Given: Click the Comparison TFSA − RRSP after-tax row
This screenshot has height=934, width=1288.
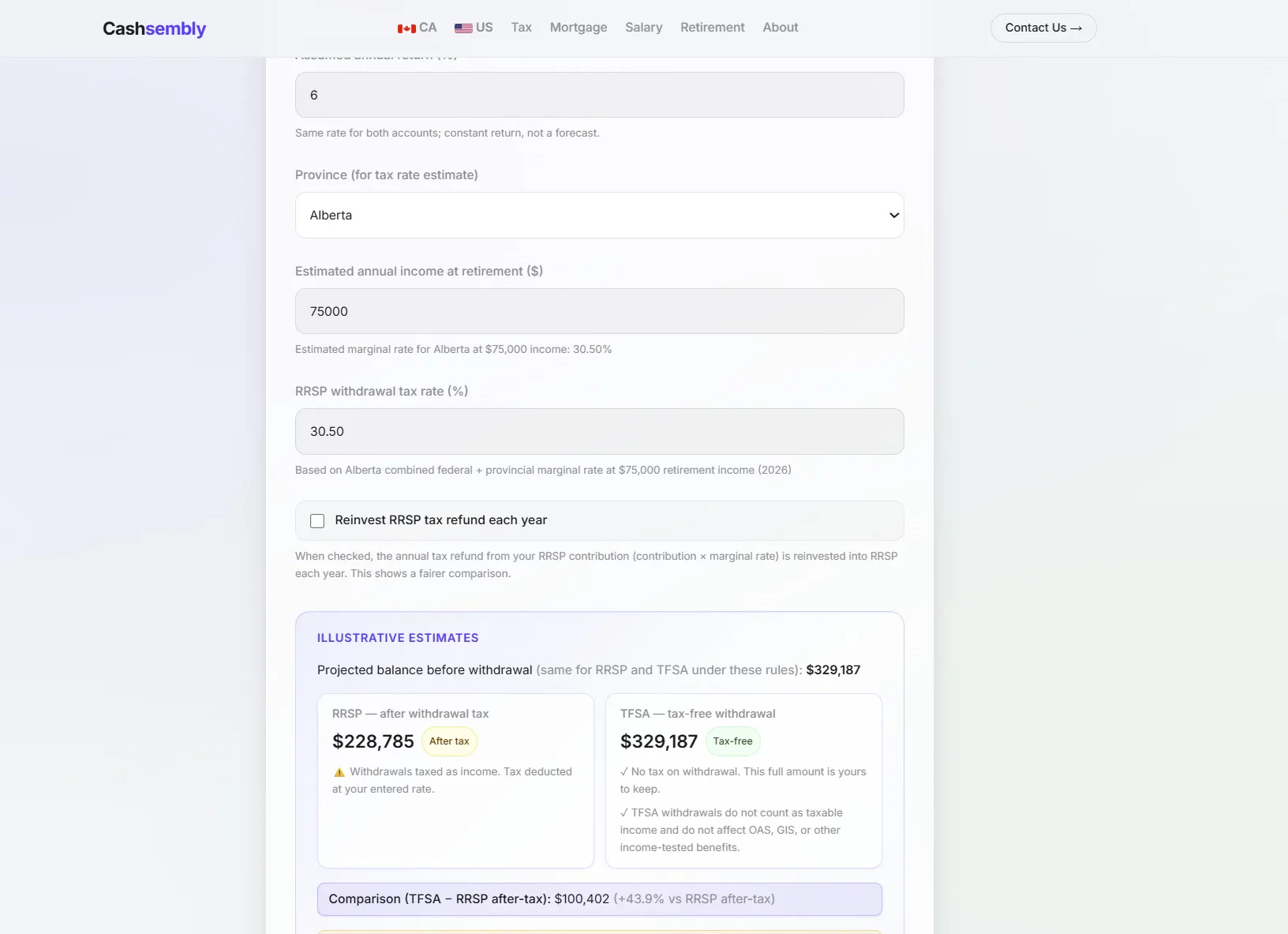Looking at the screenshot, I should click(600, 899).
